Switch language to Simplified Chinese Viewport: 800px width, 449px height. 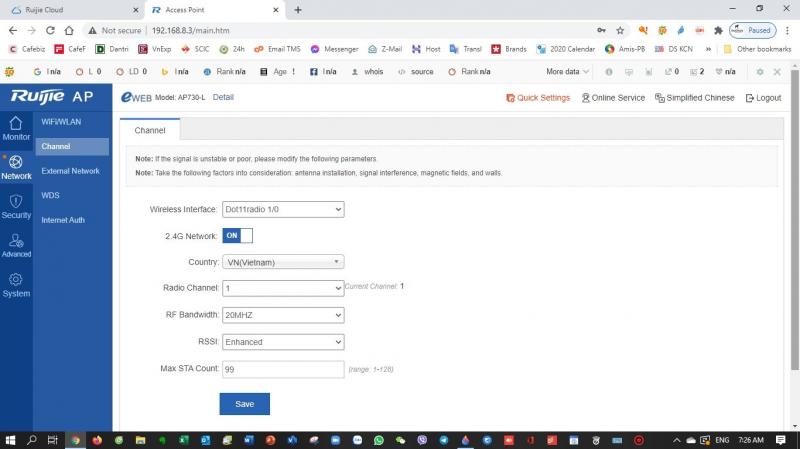pyautogui.click(x=694, y=98)
